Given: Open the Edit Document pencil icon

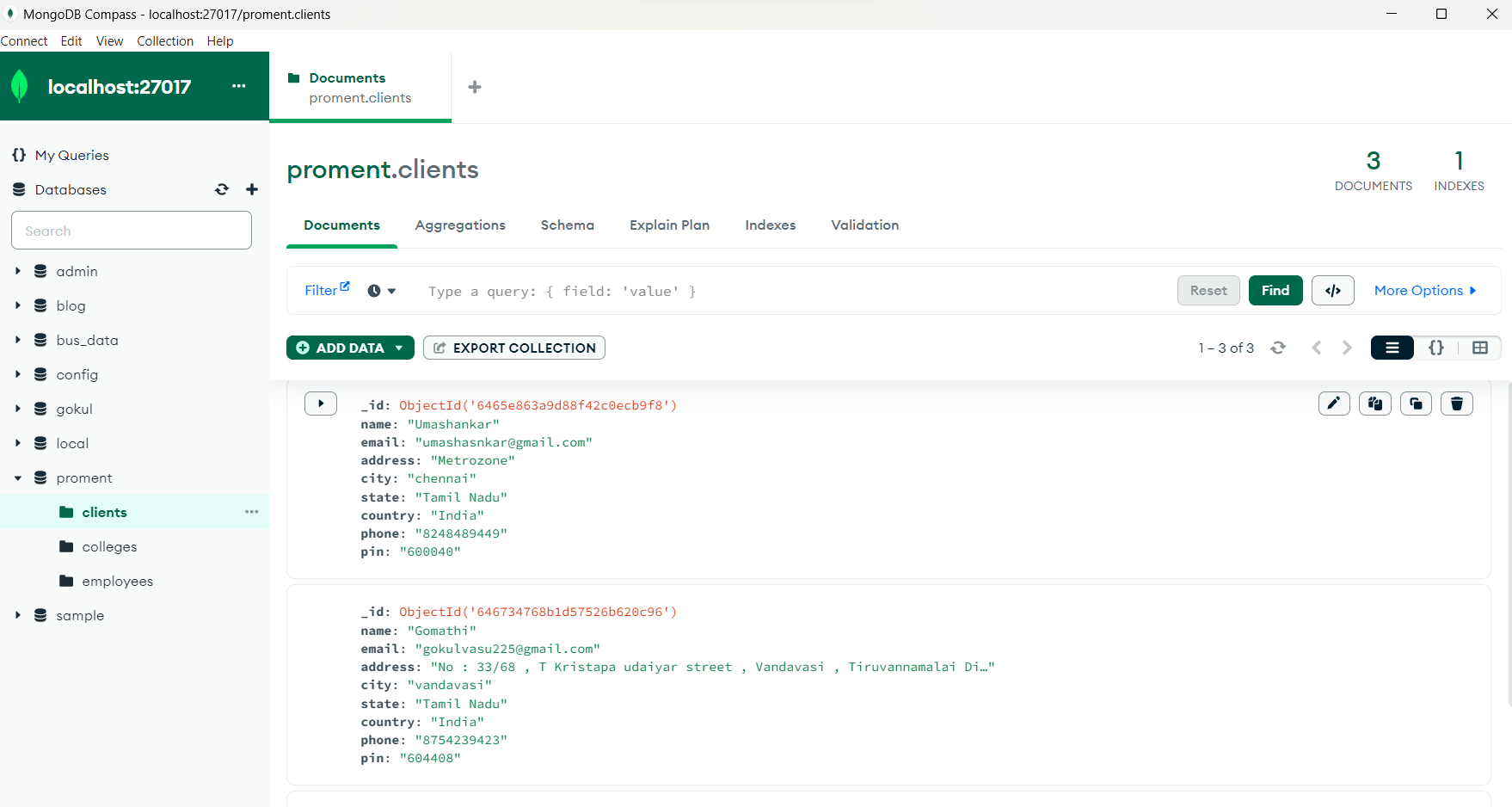Looking at the screenshot, I should (x=1334, y=403).
